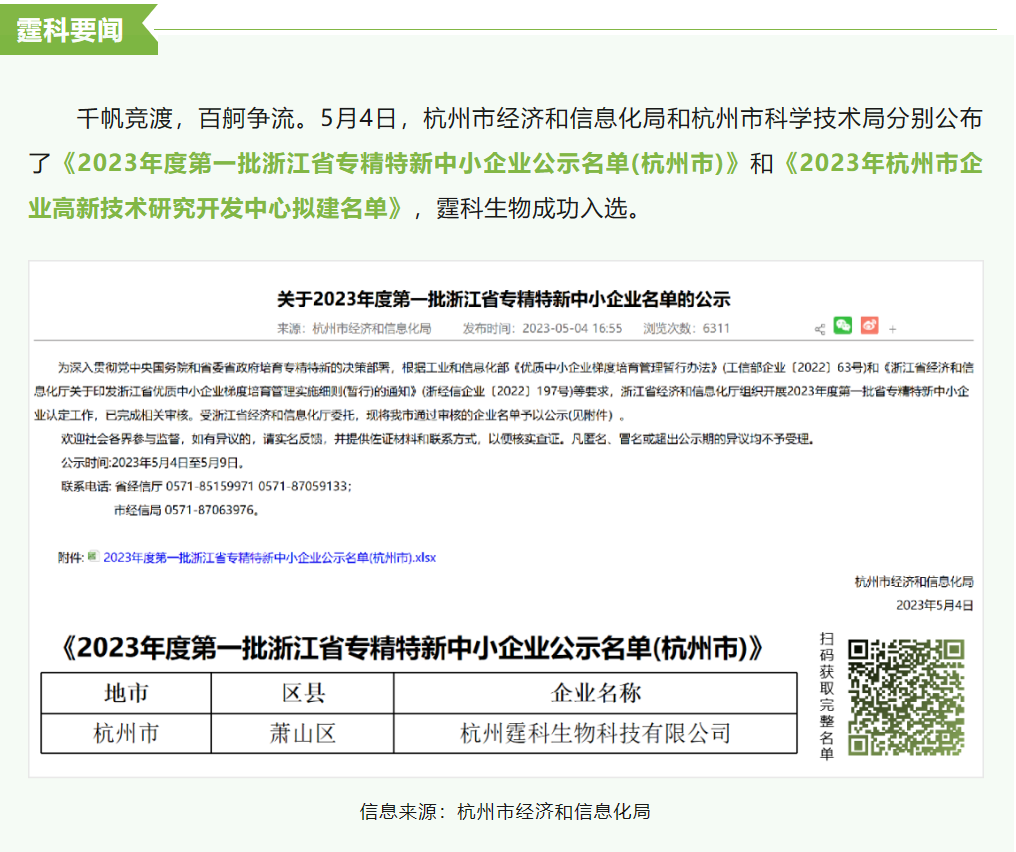Click the announcement headline 关于2023年度第一批

(503, 299)
